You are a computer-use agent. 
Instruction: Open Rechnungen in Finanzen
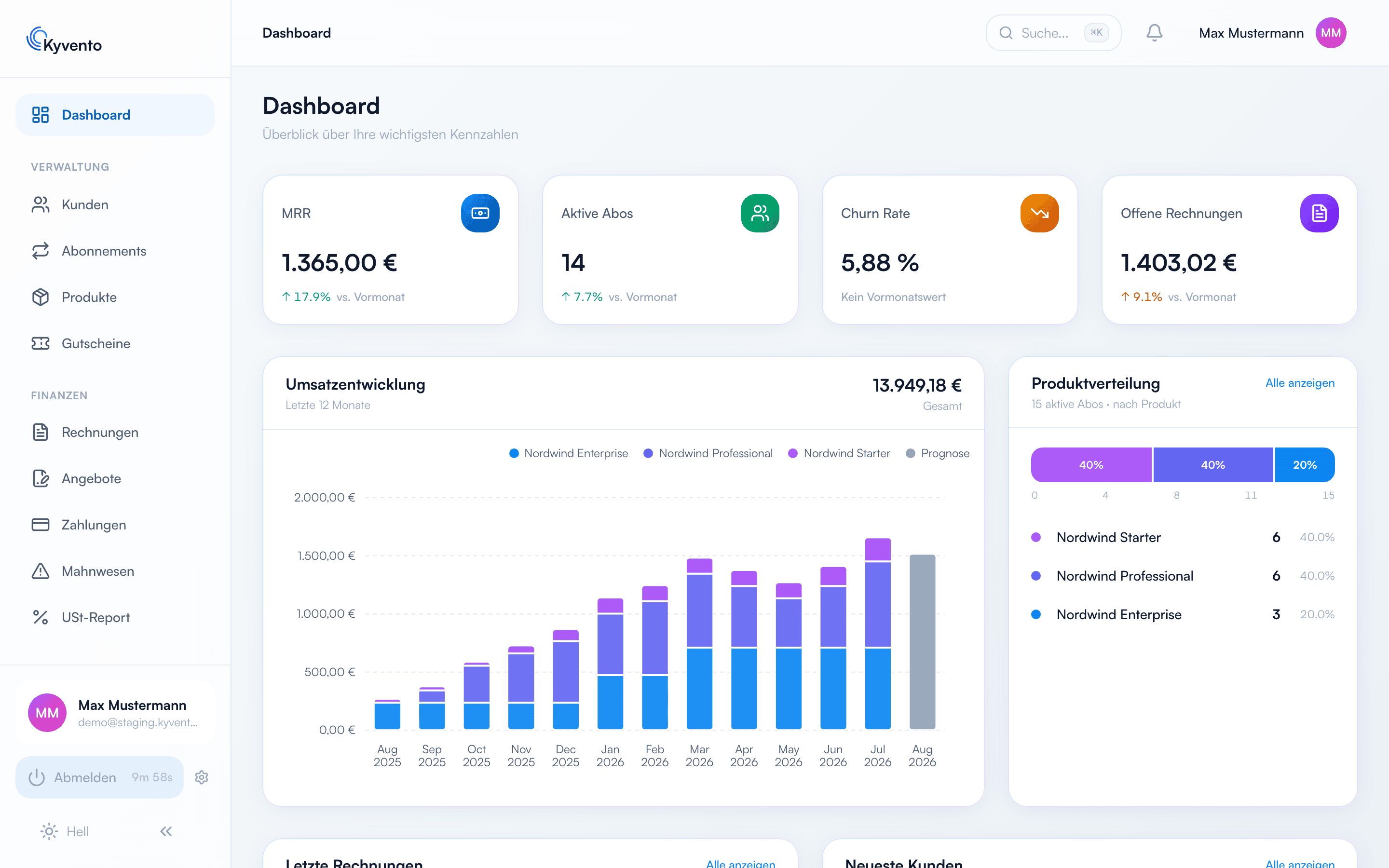coord(115,432)
